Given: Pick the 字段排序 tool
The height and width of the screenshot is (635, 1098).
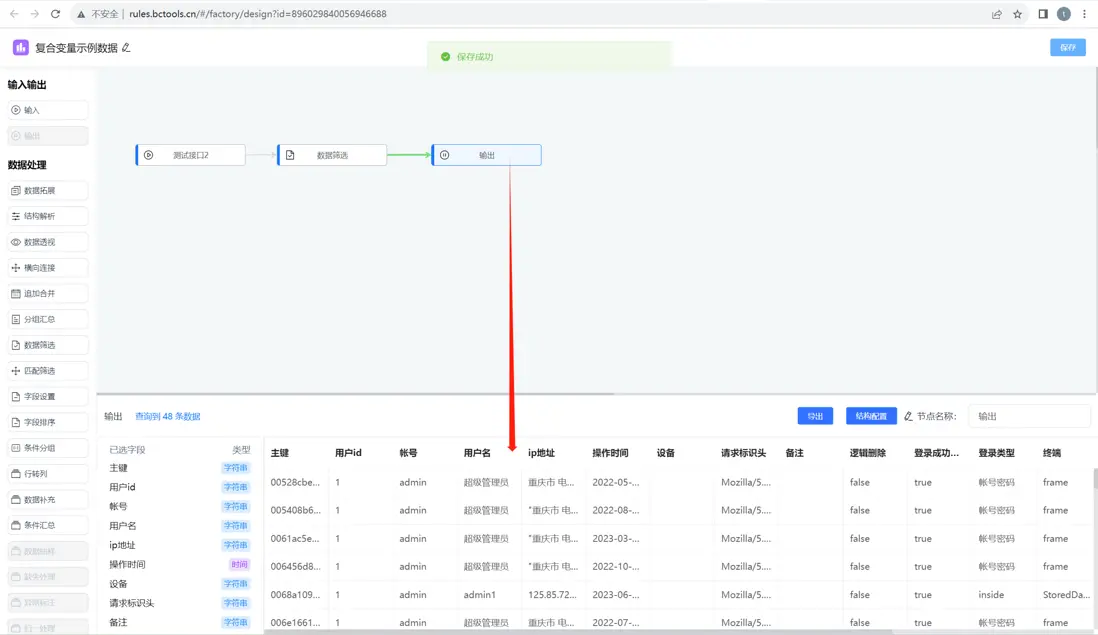Looking at the screenshot, I should 48,422.
